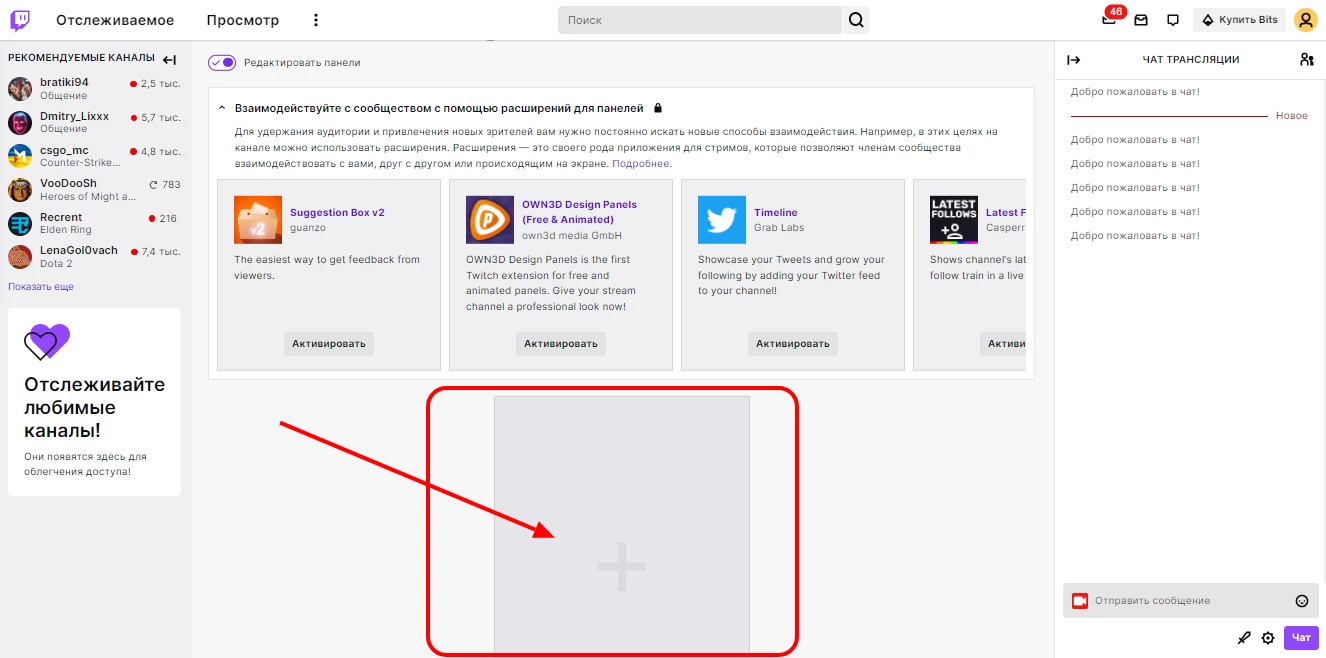The width and height of the screenshot is (1326, 658).
Task: Open the Twitch home logo
Action: click(x=20, y=20)
